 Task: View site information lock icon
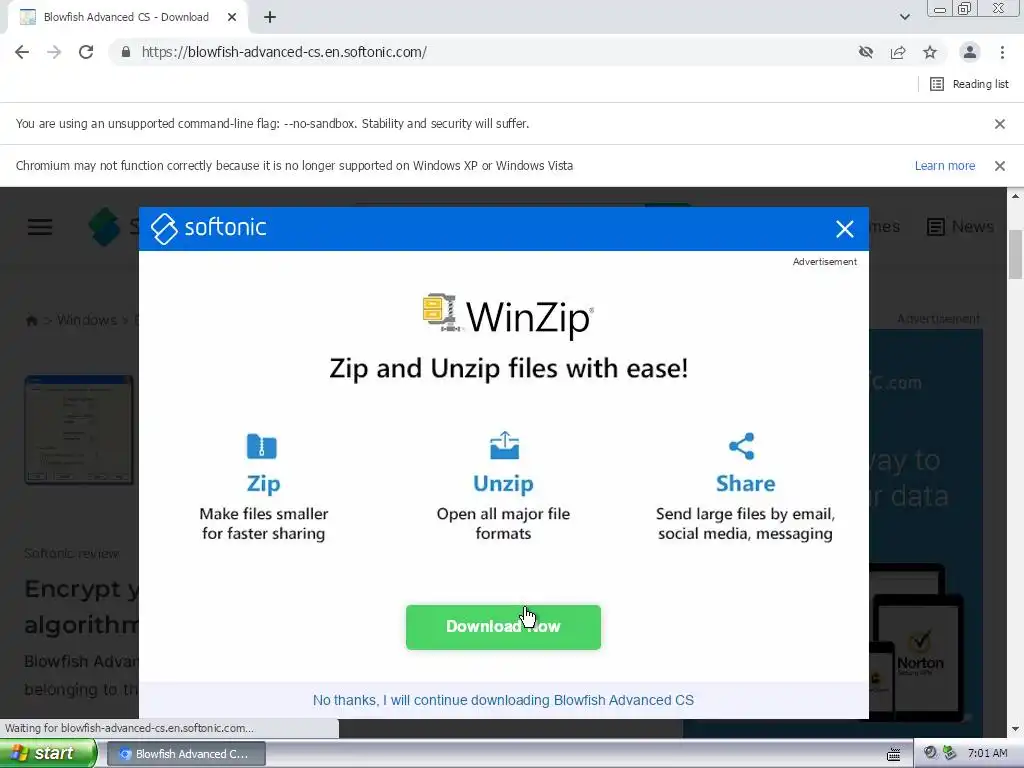click(x=126, y=52)
